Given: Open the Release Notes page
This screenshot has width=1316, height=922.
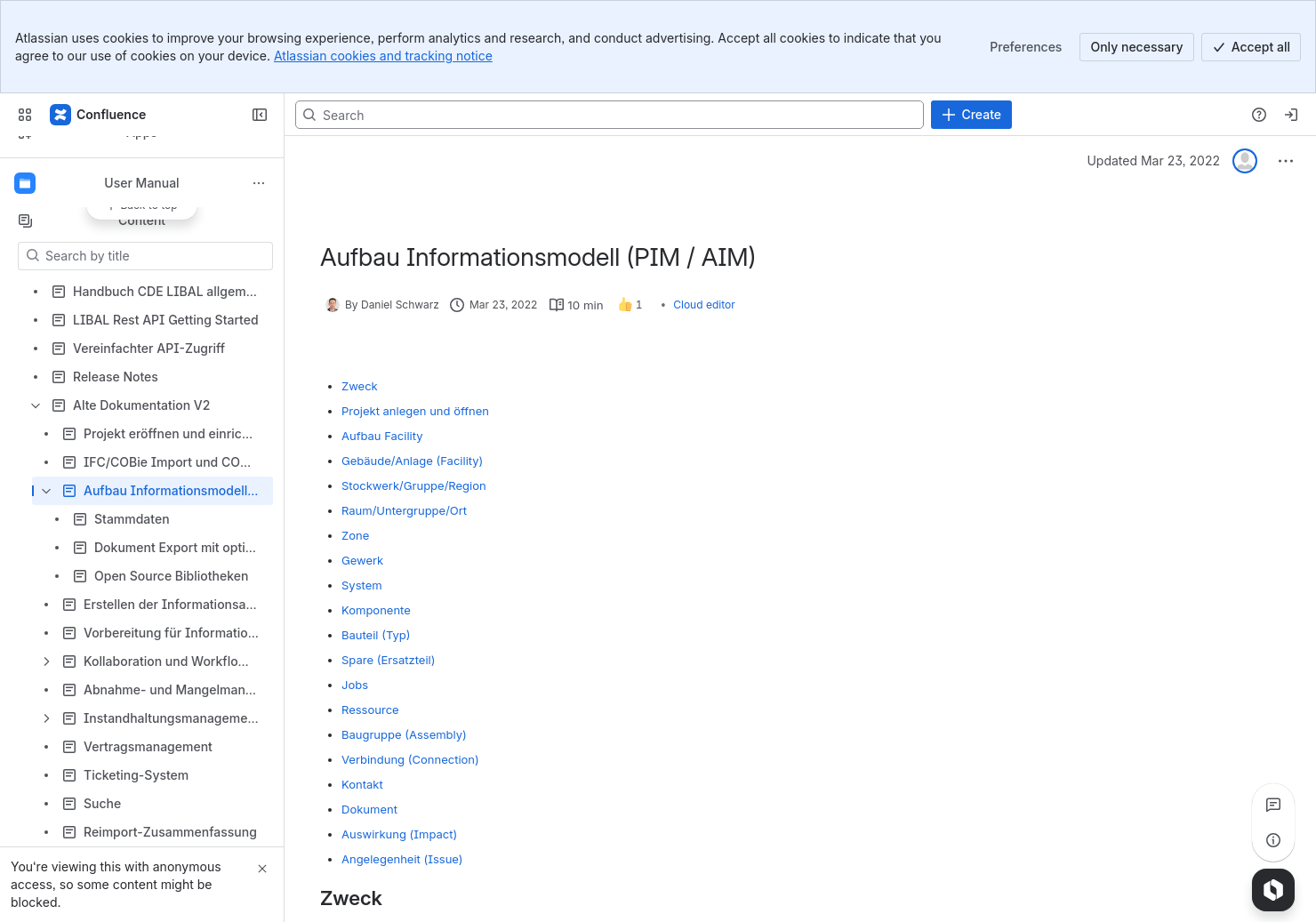Looking at the screenshot, I should [x=115, y=377].
